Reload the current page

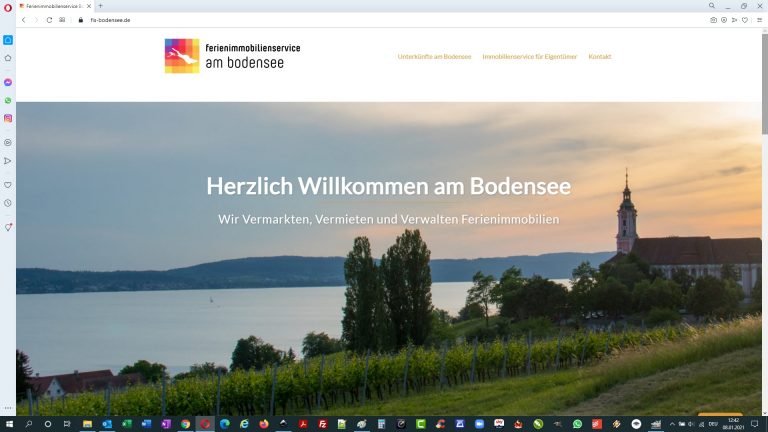pos(49,20)
